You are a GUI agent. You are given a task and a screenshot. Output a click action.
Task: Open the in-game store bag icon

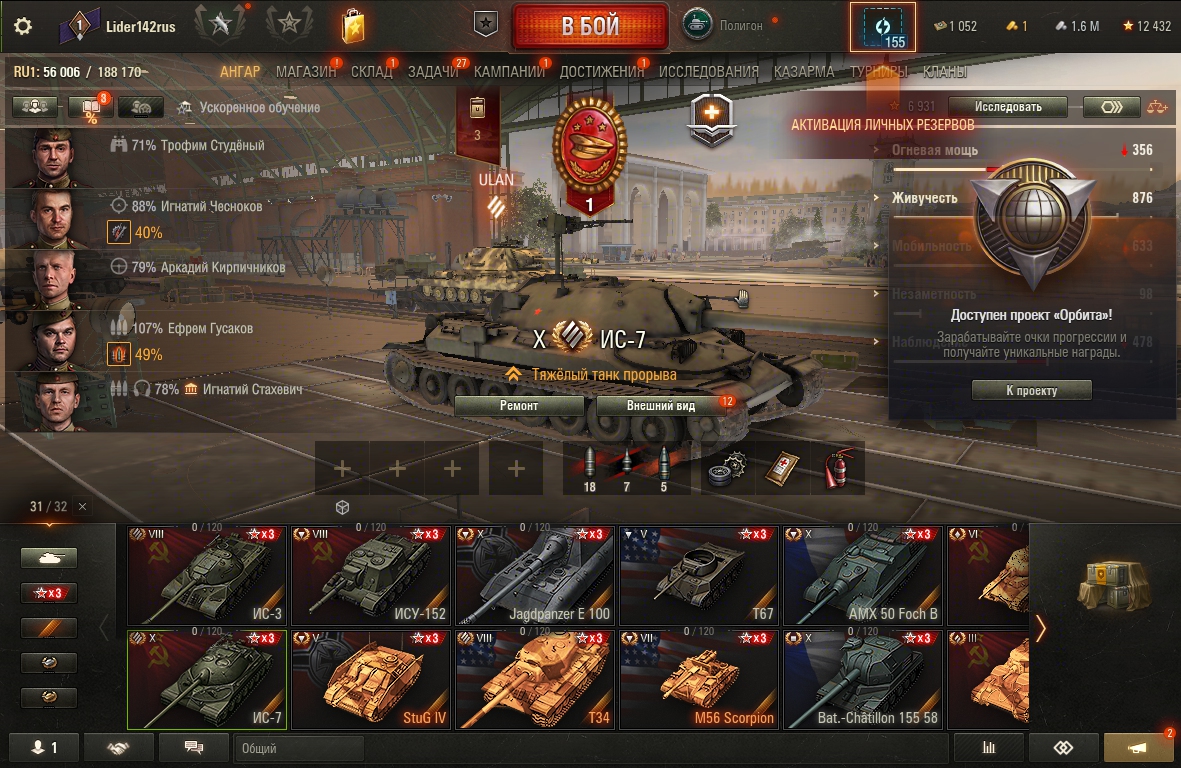[x=352, y=26]
